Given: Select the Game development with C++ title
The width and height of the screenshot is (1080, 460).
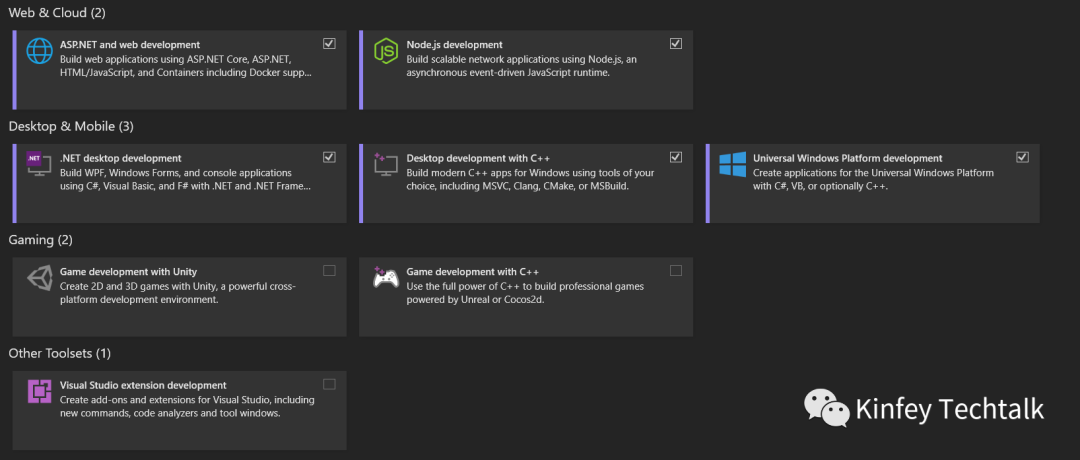Looking at the screenshot, I should 472,272.
